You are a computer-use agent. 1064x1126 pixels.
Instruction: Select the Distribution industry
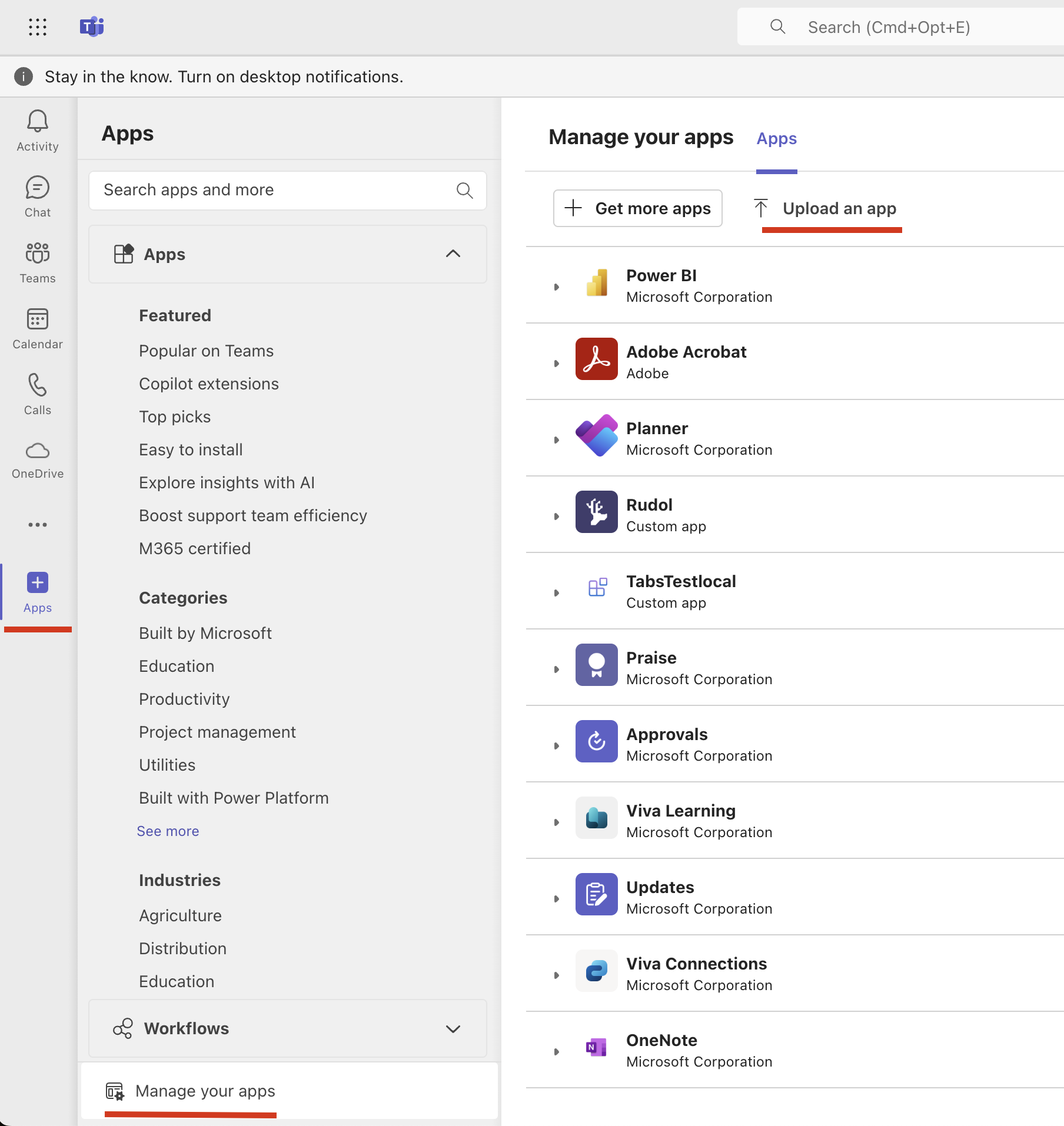coord(182,949)
